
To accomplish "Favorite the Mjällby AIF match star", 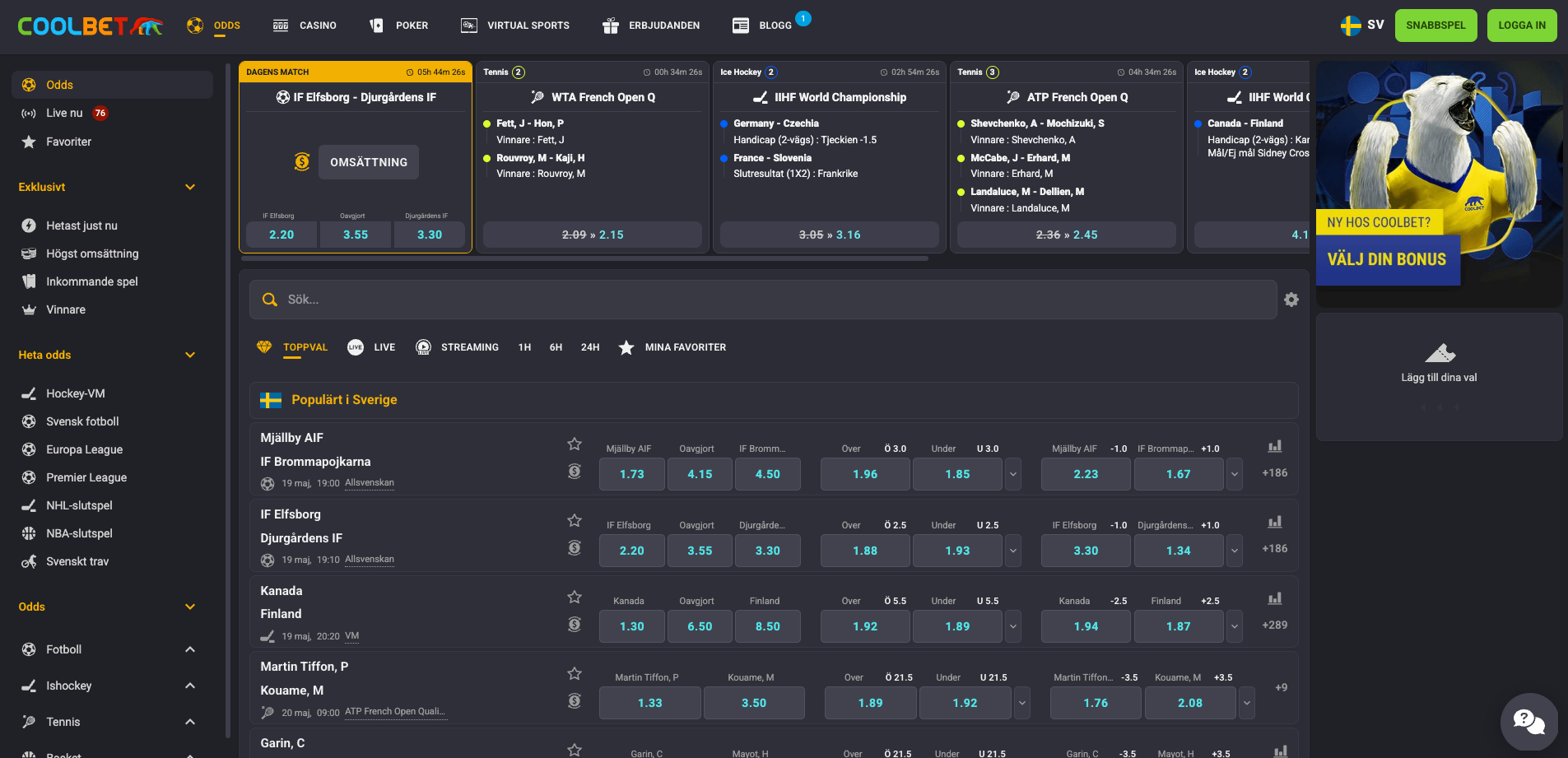I will [x=575, y=444].
